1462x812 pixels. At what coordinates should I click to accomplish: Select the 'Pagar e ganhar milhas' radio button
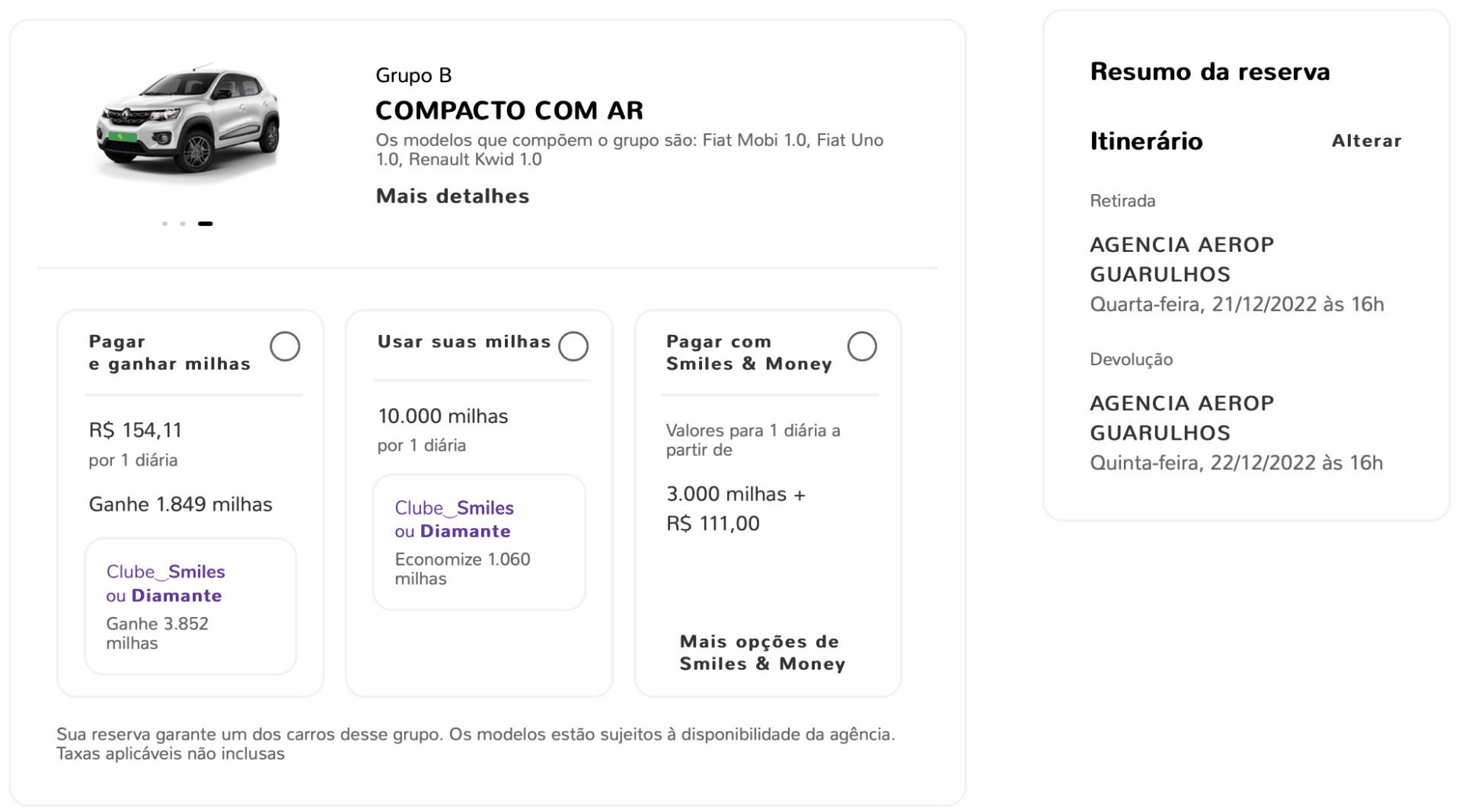(285, 346)
